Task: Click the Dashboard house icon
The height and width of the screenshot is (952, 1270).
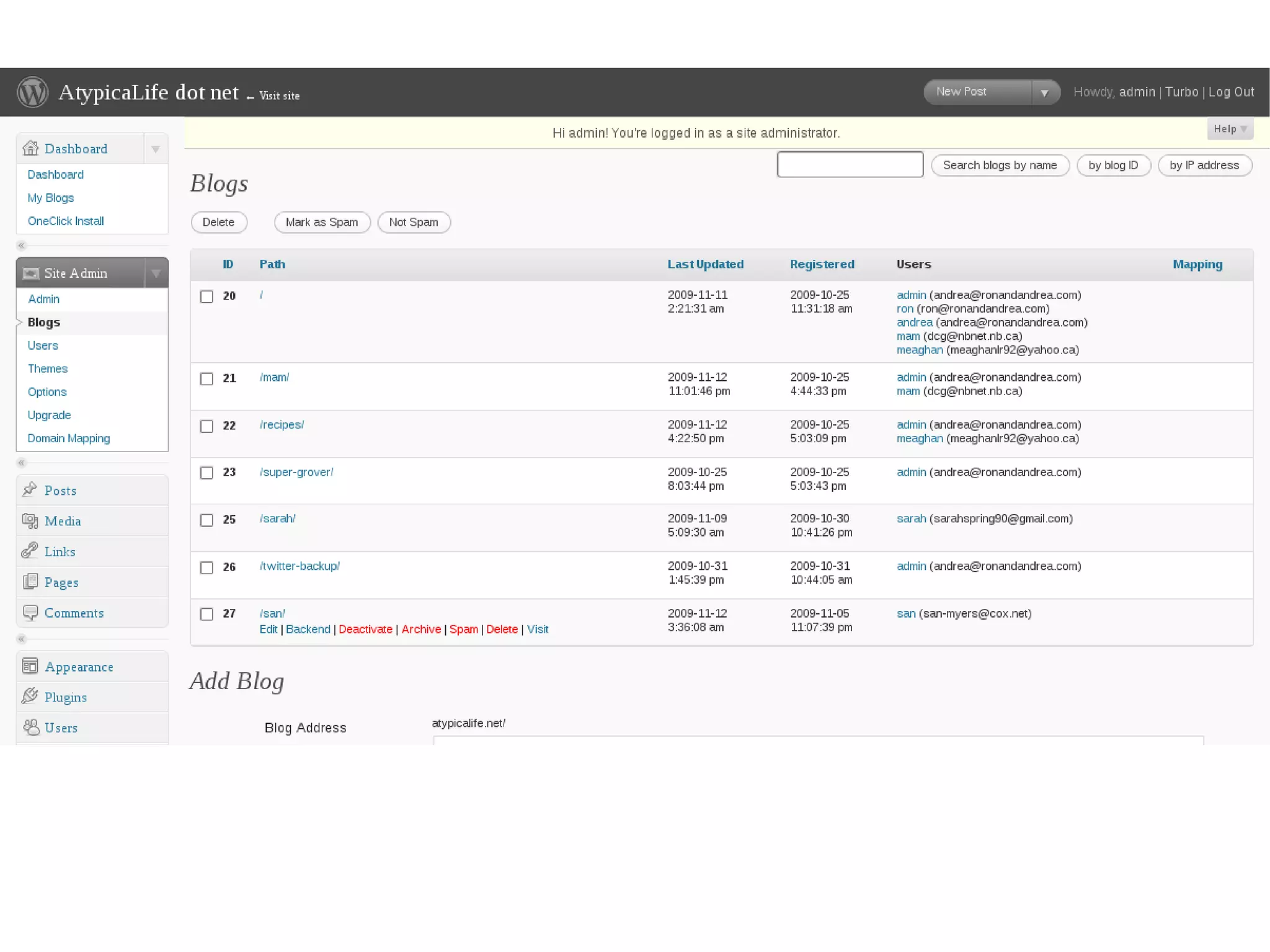Action: pos(30,148)
